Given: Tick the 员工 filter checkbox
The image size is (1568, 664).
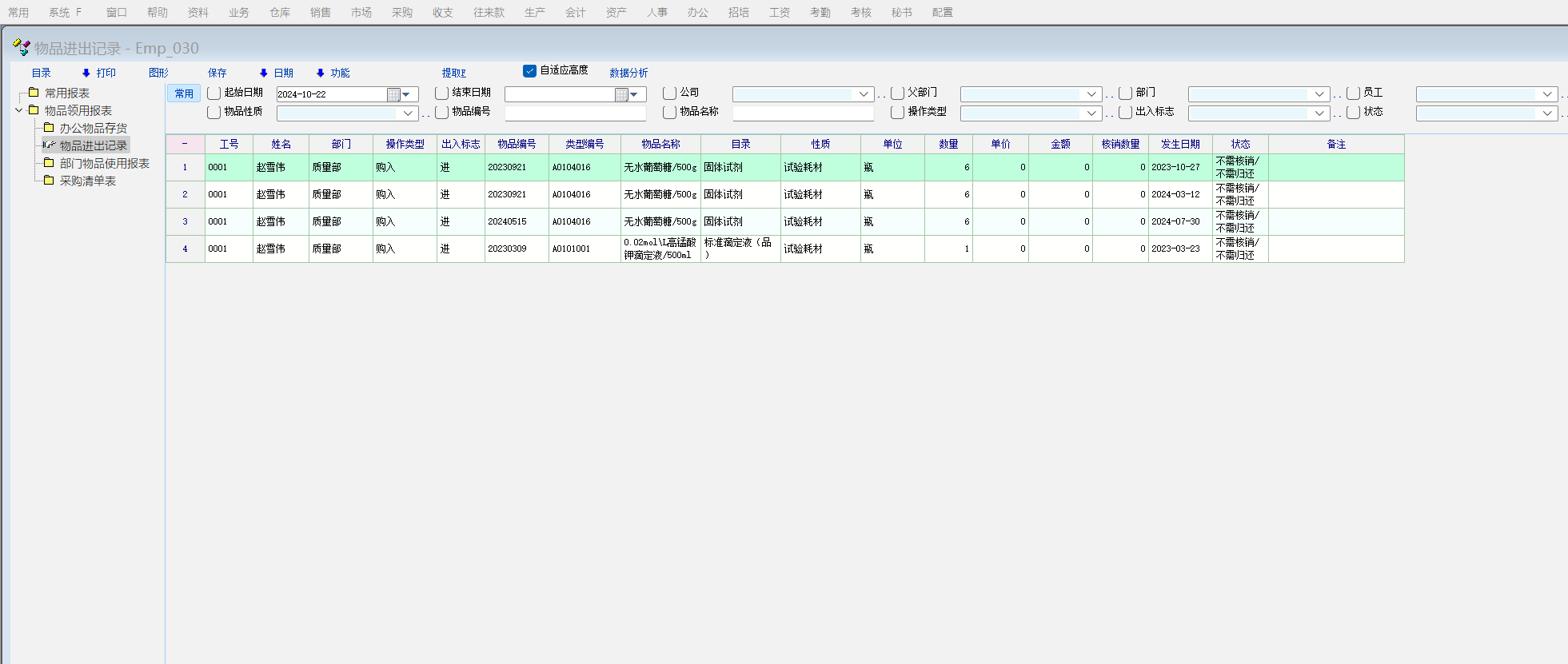Looking at the screenshot, I should [1353, 93].
